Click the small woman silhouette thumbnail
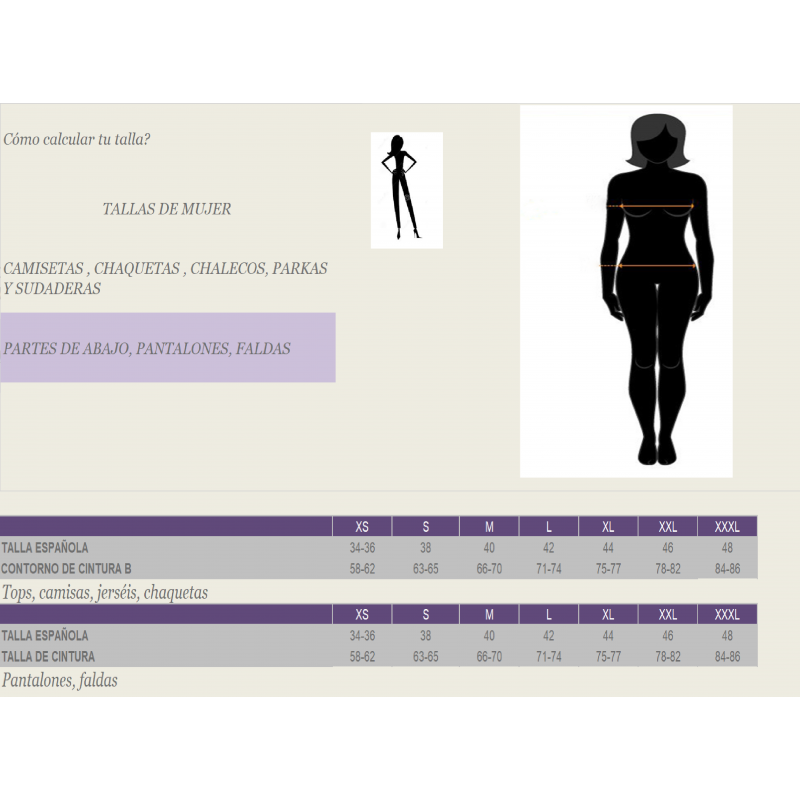The image size is (800, 800). point(406,190)
